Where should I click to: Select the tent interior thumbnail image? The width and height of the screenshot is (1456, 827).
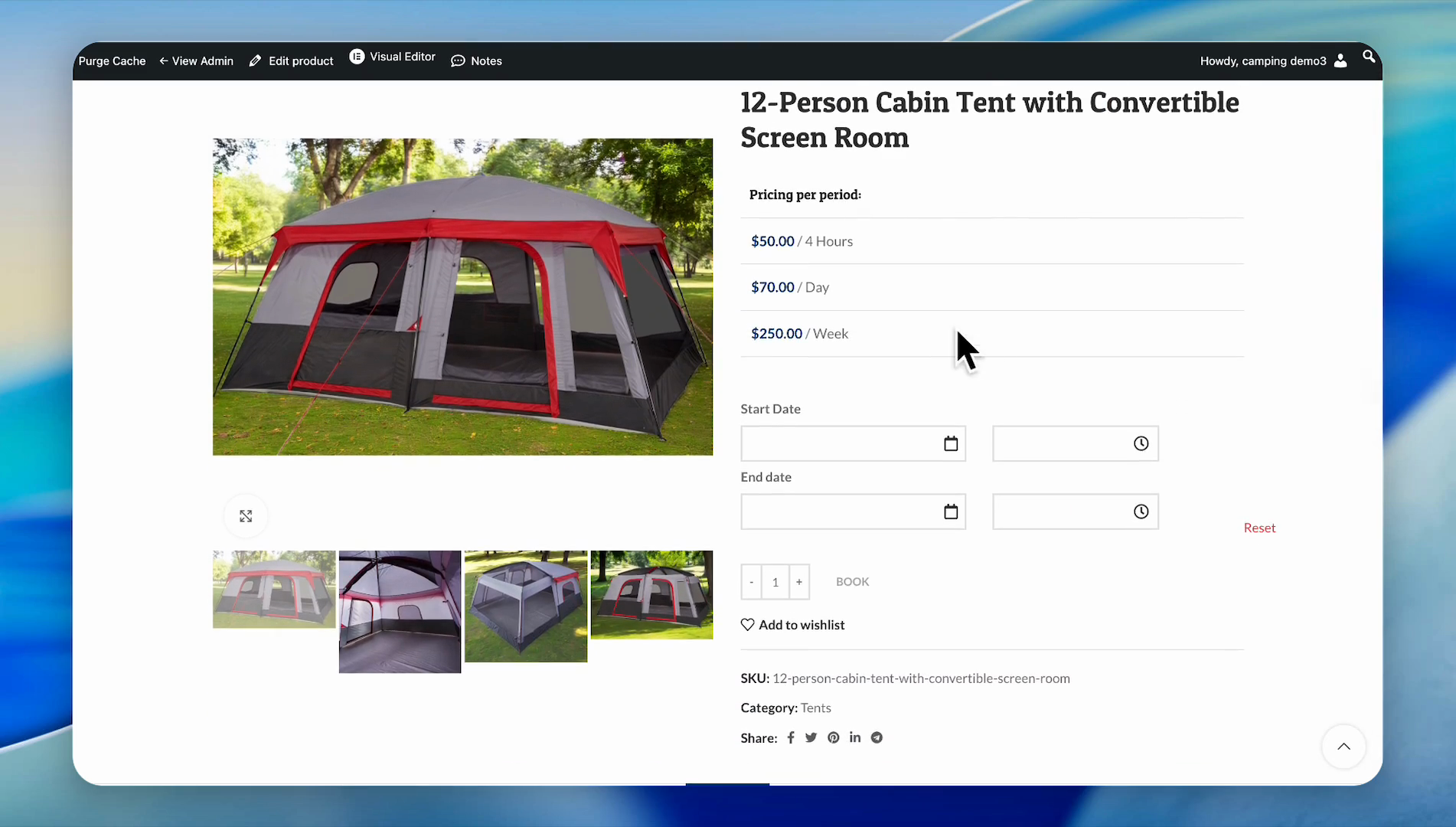(x=400, y=612)
